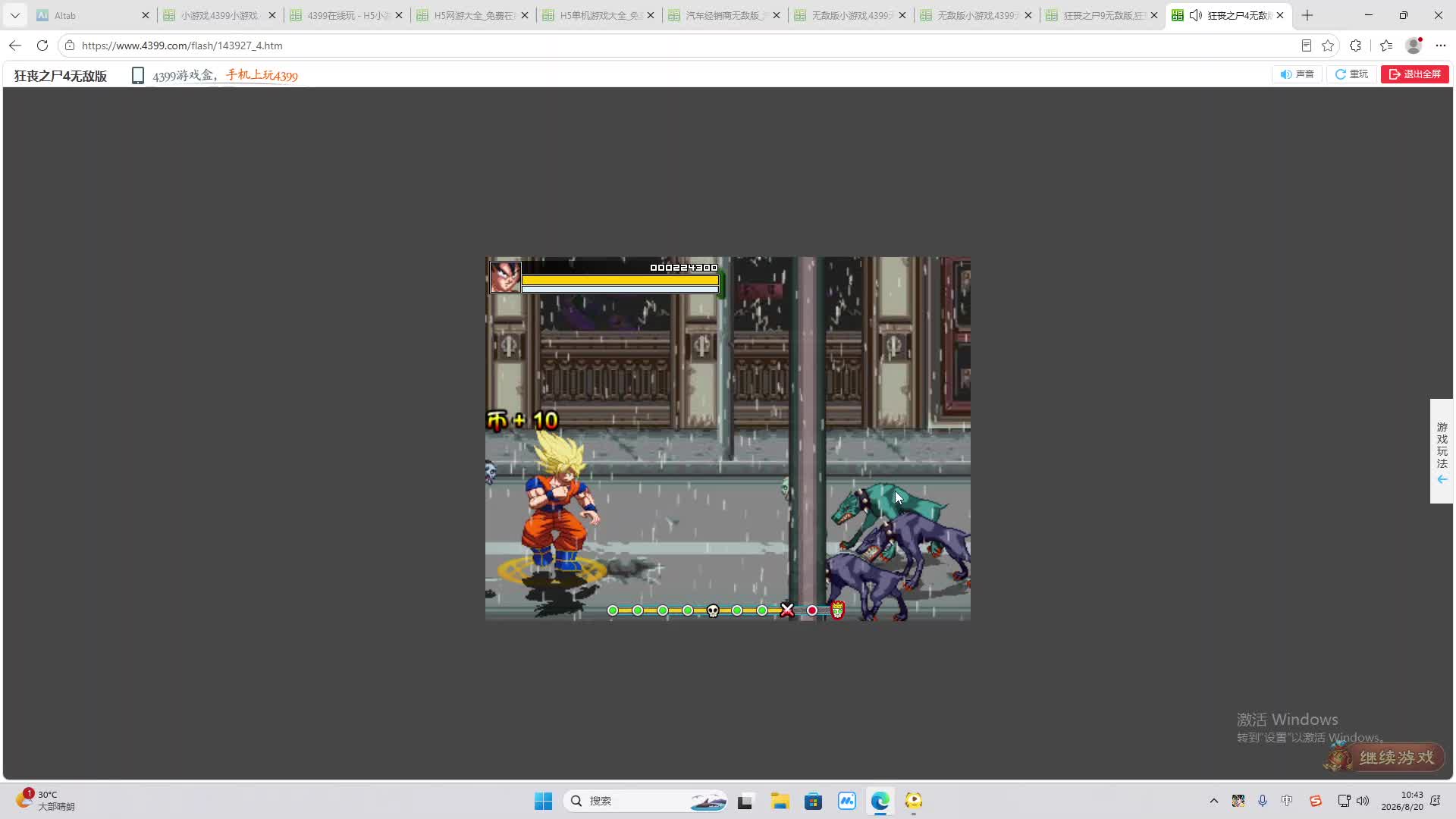
Task: Exit fullscreen with 退出全屏 button
Action: 1415,74
